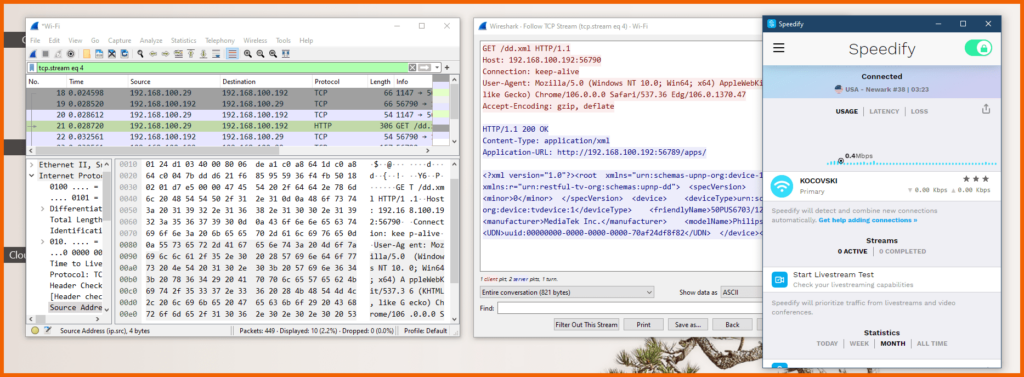
Task: Click the Filter Out This Stream button
Action: click(586, 324)
